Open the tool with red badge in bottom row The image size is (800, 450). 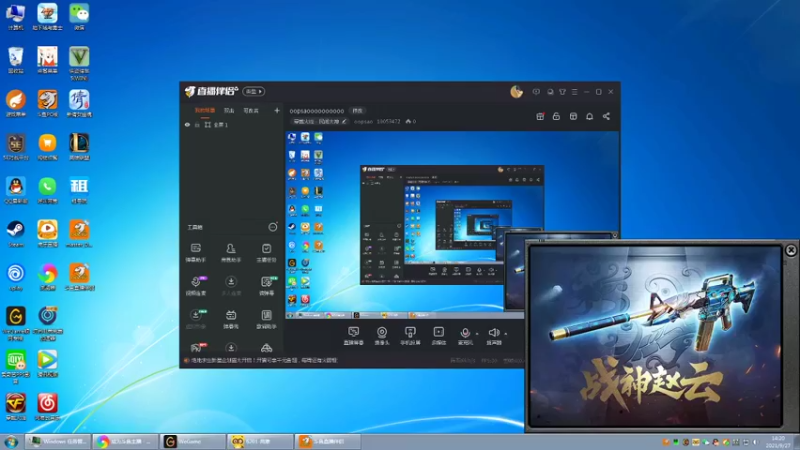click(x=197, y=348)
